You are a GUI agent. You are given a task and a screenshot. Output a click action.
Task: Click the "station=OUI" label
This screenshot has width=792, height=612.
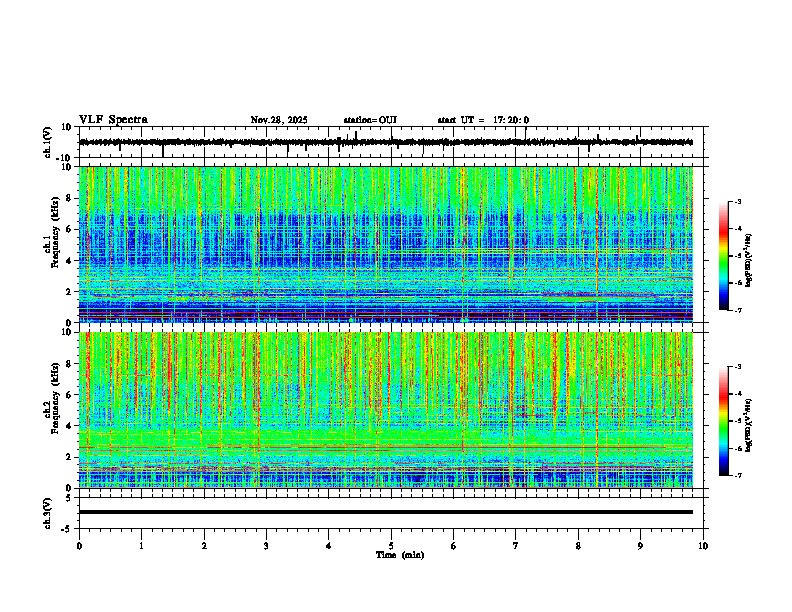tap(370, 120)
